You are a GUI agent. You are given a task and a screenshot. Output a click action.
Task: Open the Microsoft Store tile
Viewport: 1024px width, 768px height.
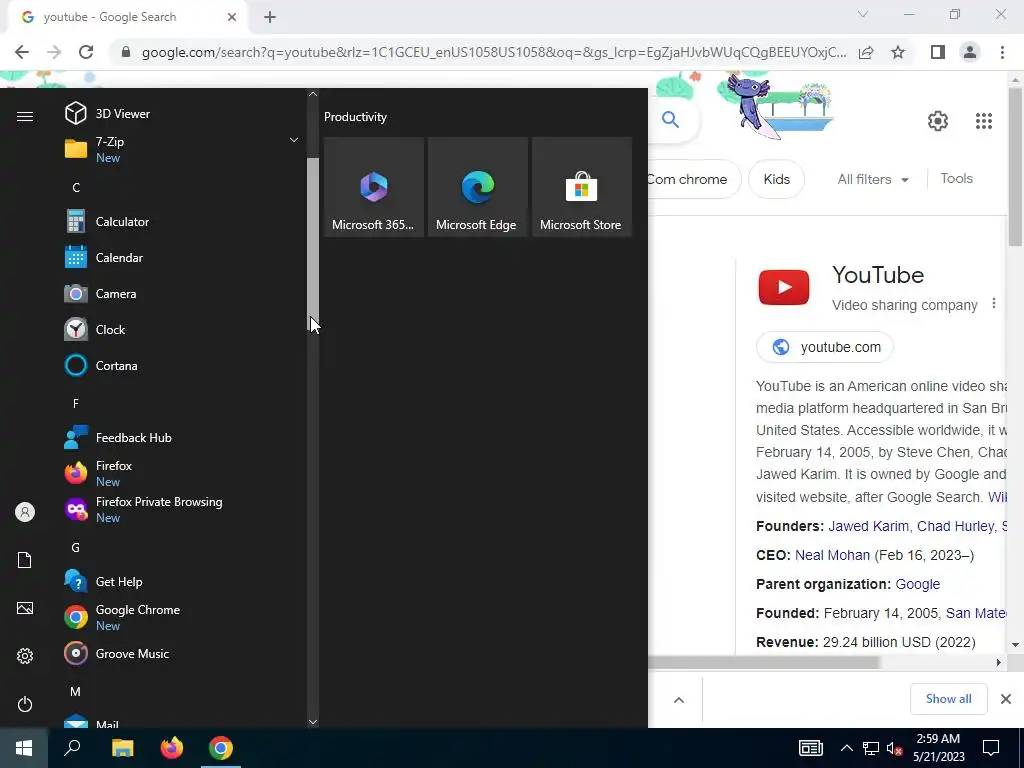[x=581, y=187]
